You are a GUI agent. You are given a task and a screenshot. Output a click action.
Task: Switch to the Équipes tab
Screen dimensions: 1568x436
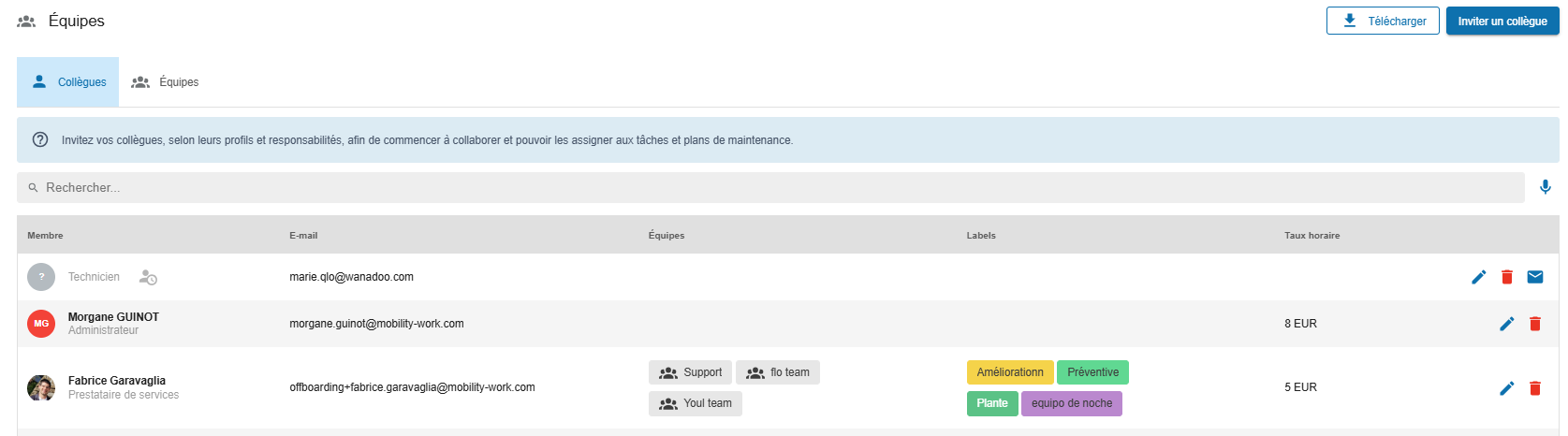166,82
